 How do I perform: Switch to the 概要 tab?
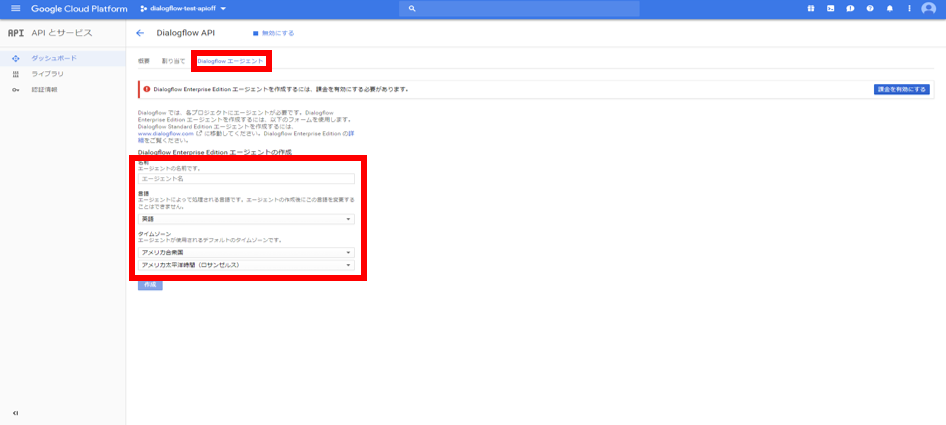click(144, 62)
